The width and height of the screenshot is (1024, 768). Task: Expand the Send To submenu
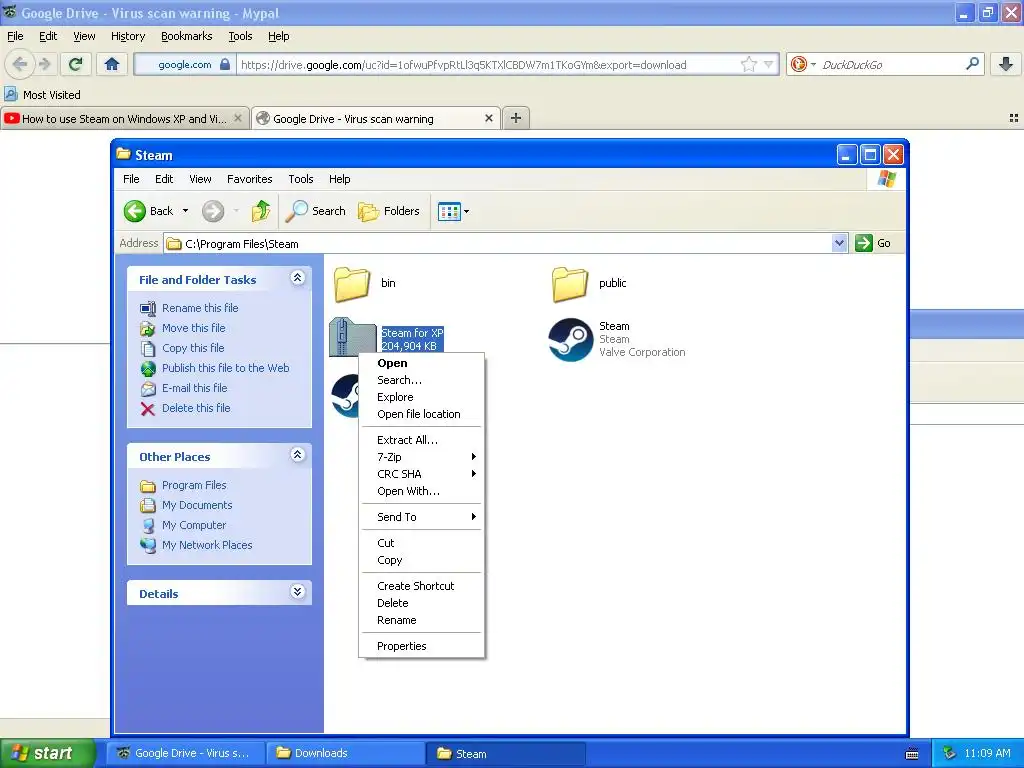point(422,517)
